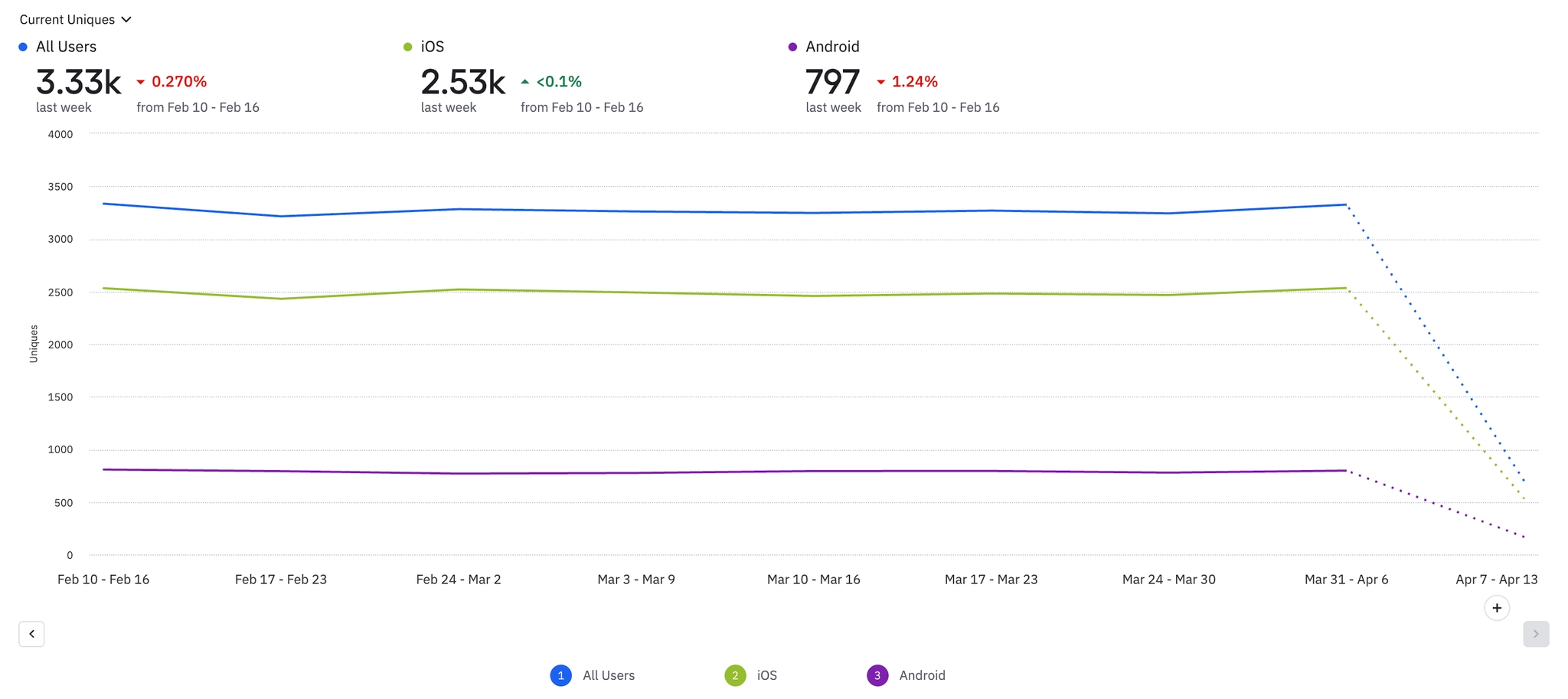Click the blue numbered 1 legend circle

560,675
